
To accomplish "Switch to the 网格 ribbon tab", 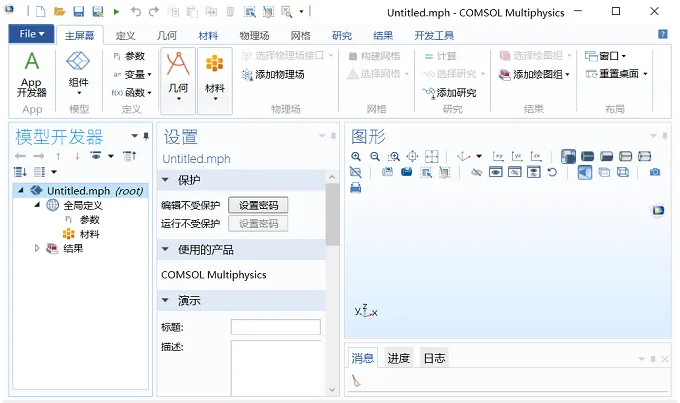I will tap(301, 36).
